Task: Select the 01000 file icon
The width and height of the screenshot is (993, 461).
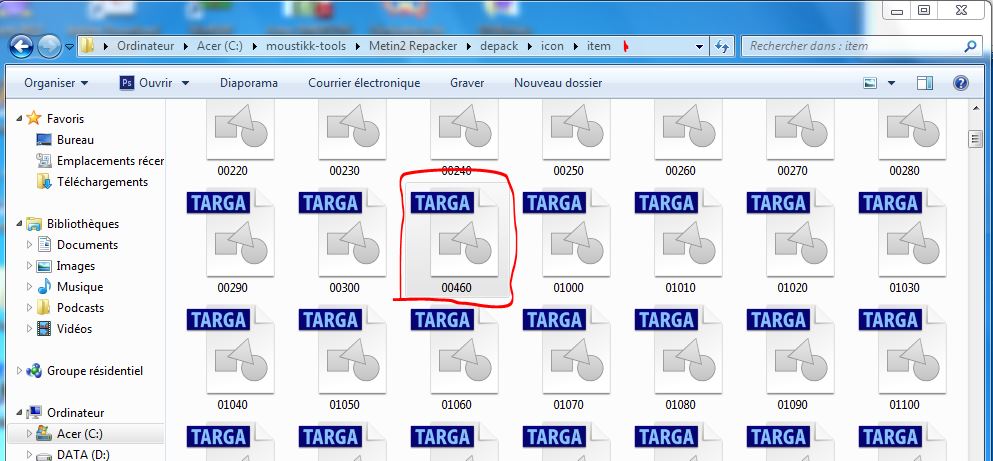Action: [568, 234]
